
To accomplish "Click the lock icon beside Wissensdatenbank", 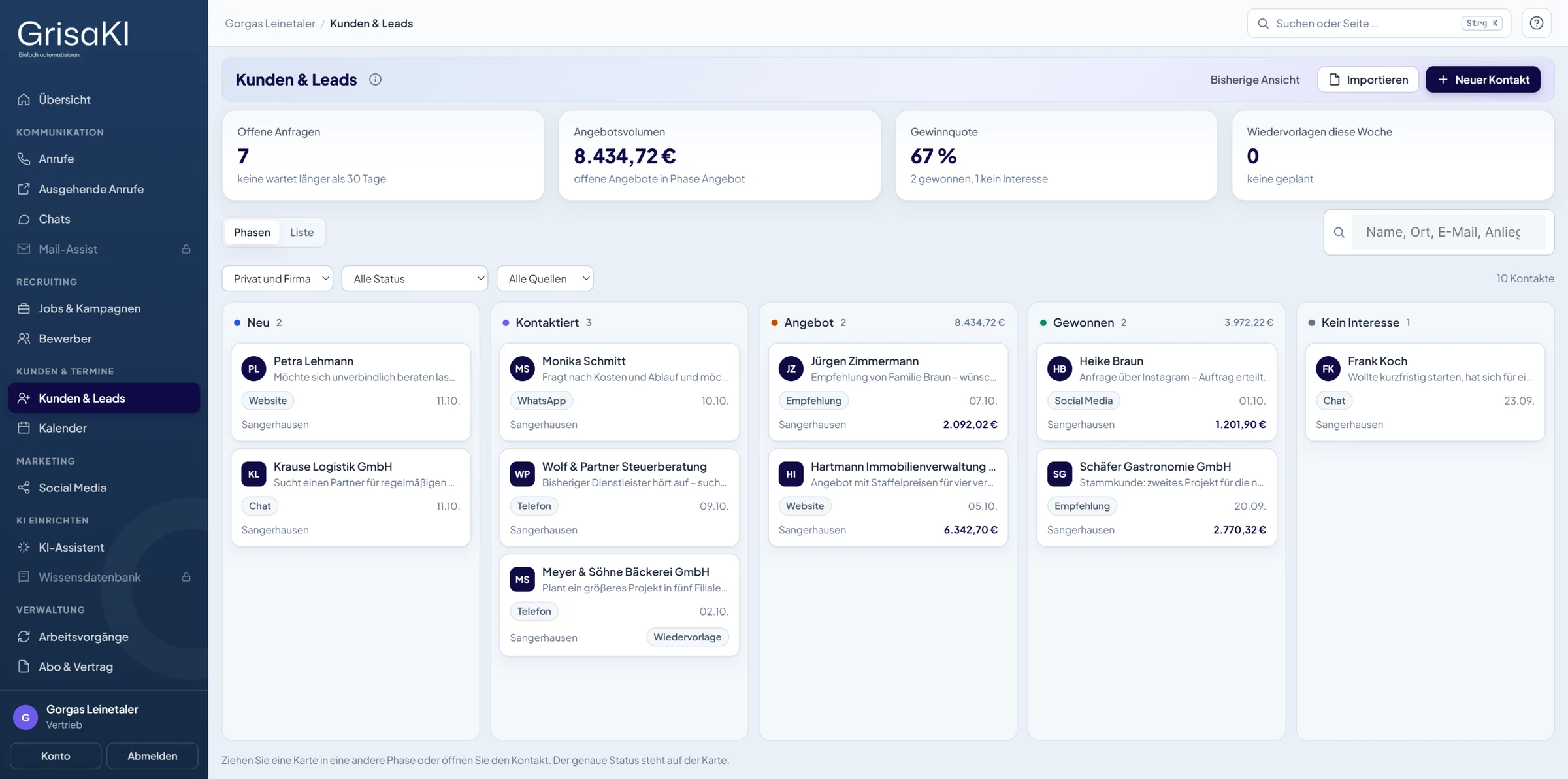I will [186, 577].
